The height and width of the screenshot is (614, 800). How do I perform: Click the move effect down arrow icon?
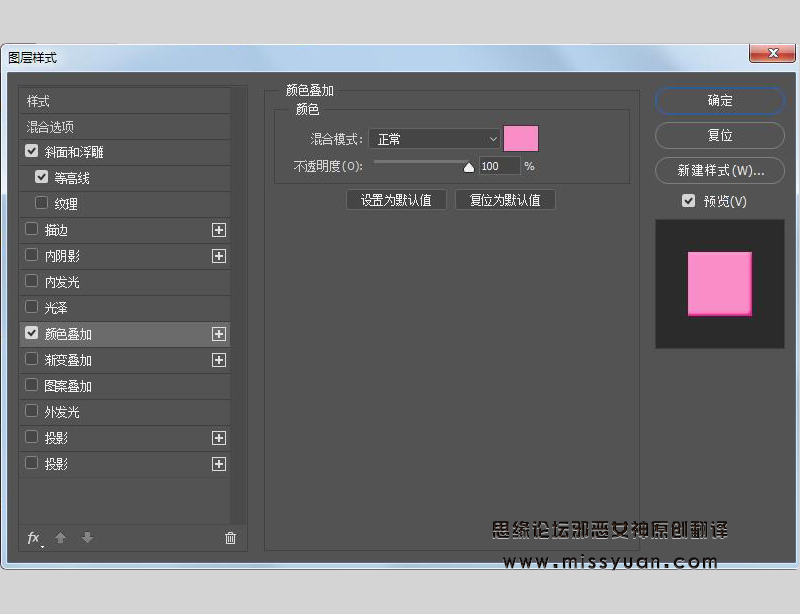tap(87, 538)
